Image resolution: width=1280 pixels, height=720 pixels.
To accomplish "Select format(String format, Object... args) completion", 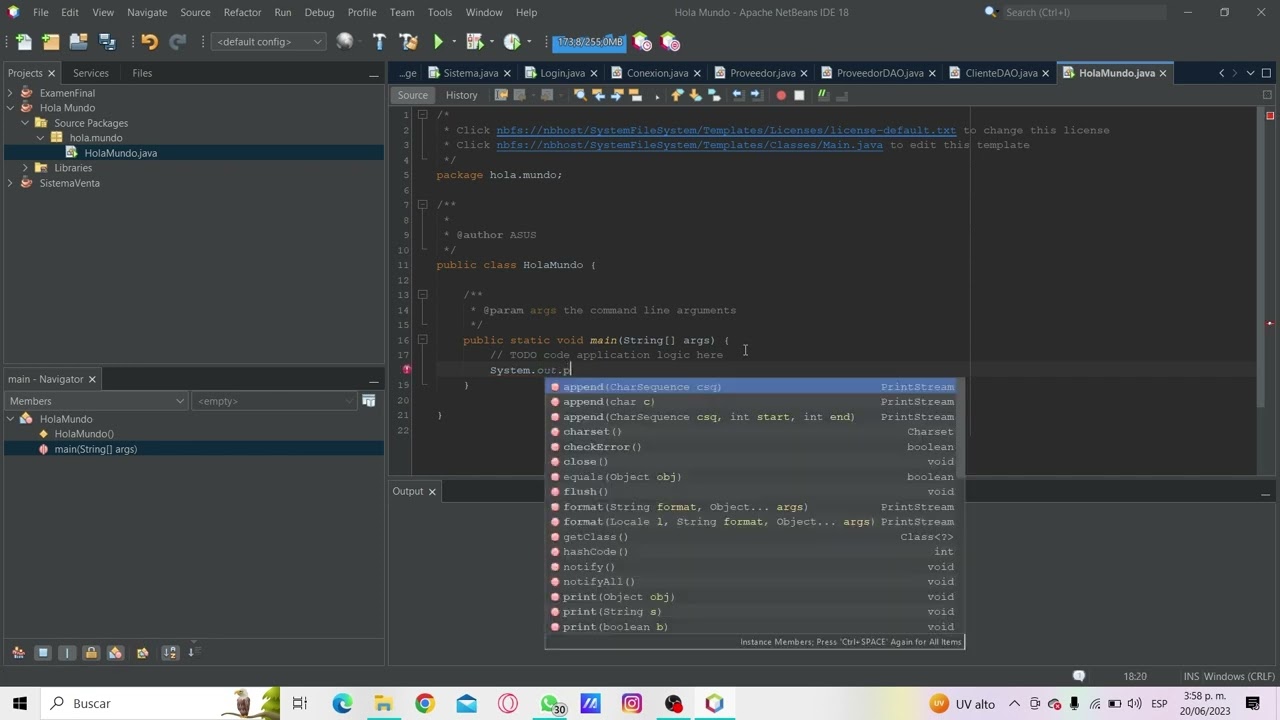I will click(755, 507).
